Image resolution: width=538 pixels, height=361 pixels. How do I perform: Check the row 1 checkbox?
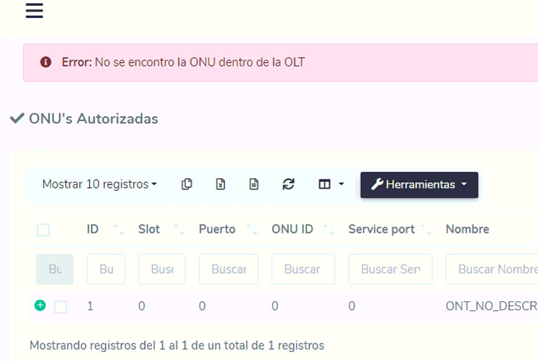coord(61,306)
